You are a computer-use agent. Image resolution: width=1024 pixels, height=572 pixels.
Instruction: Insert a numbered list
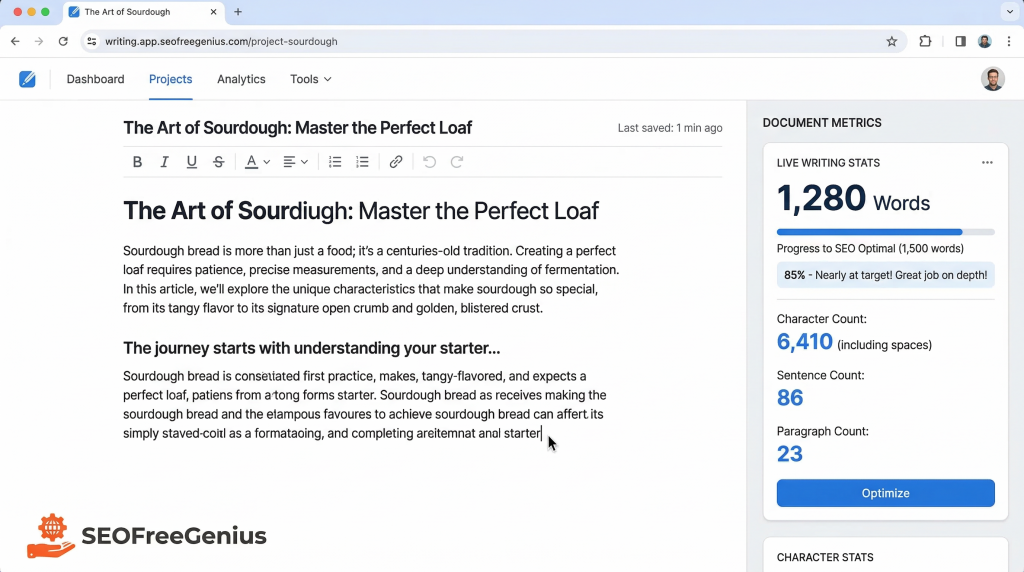point(362,162)
